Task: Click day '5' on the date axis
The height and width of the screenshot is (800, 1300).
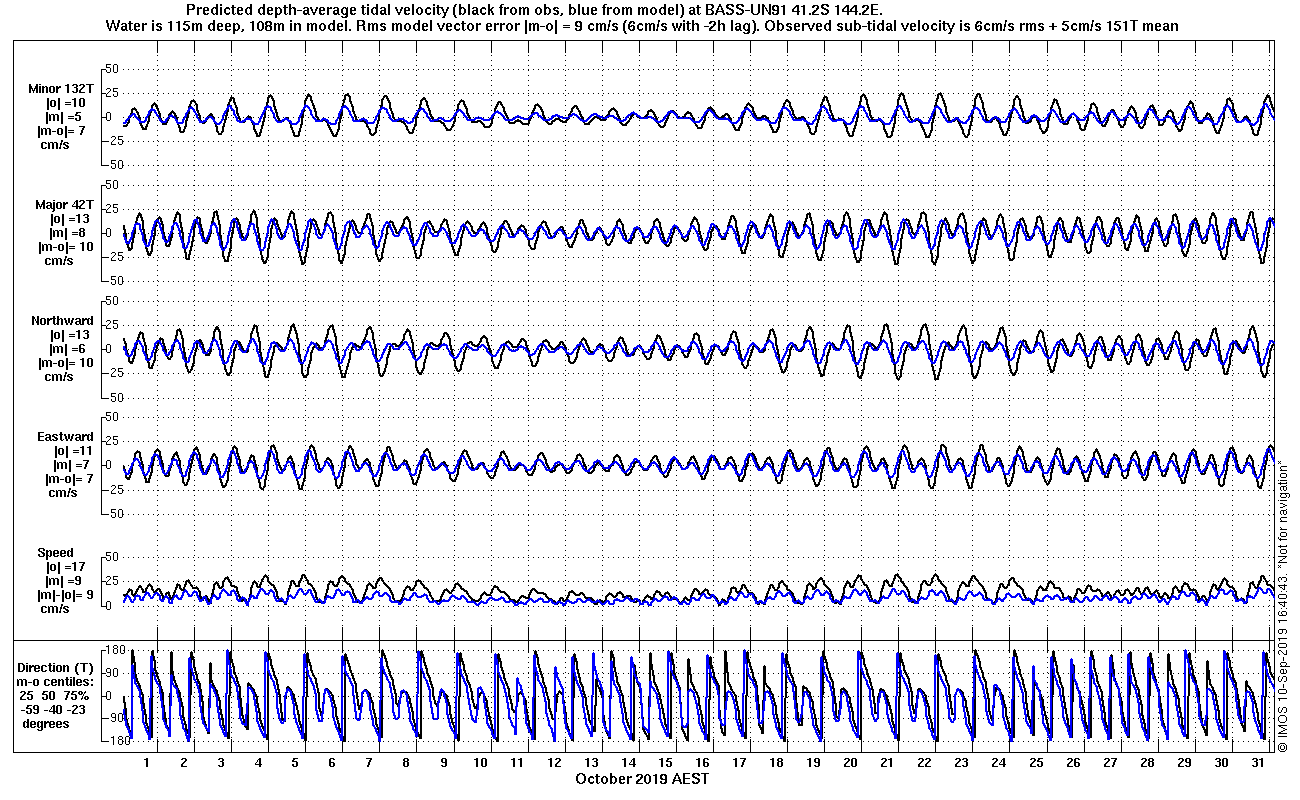Action: coord(295,763)
